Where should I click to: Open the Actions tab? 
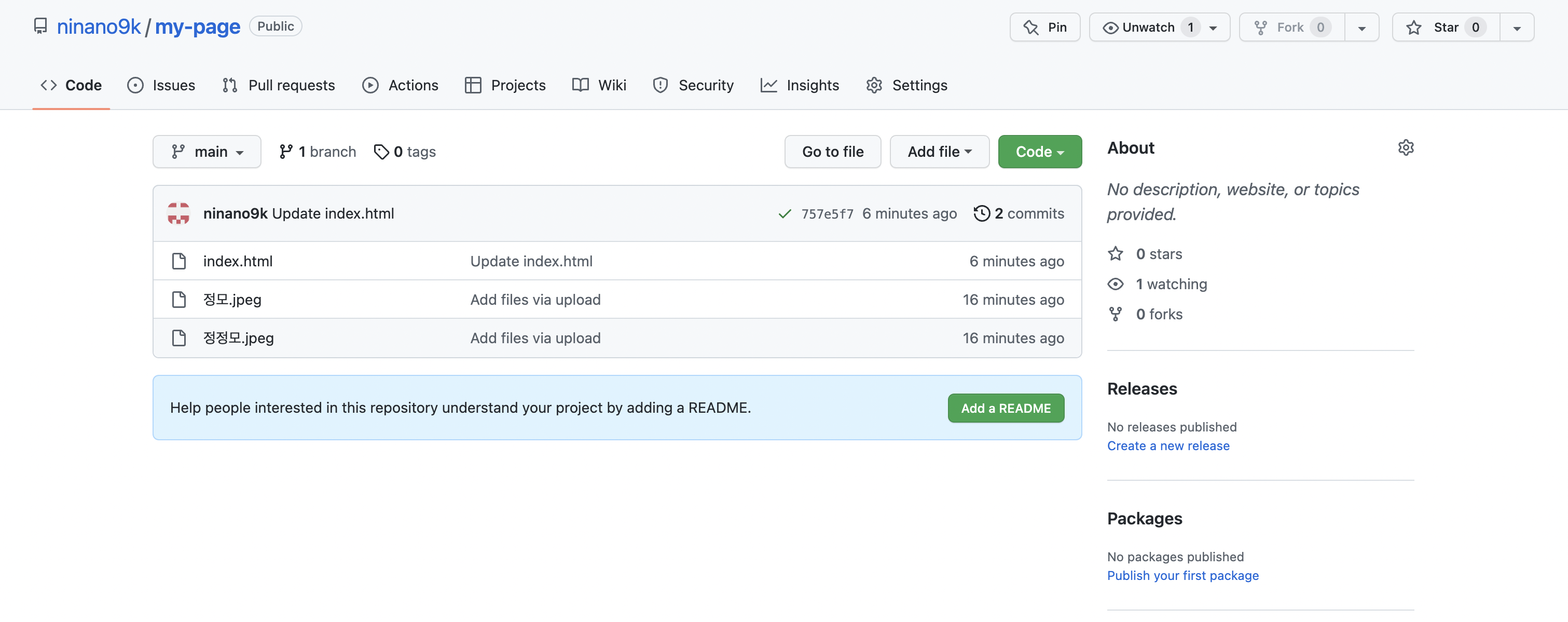(401, 85)
